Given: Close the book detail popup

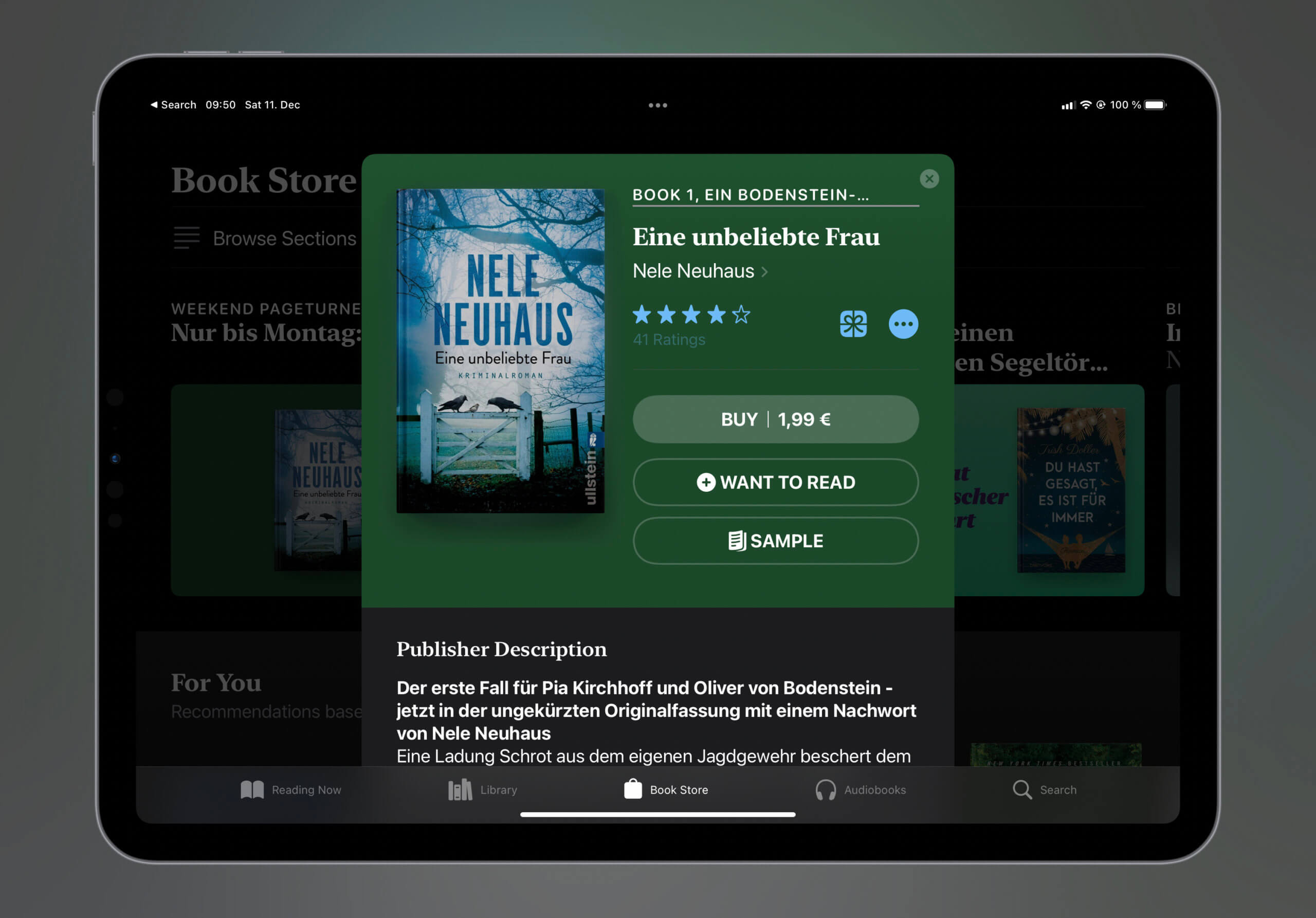Looking at the screenshot, I should 929,179.
